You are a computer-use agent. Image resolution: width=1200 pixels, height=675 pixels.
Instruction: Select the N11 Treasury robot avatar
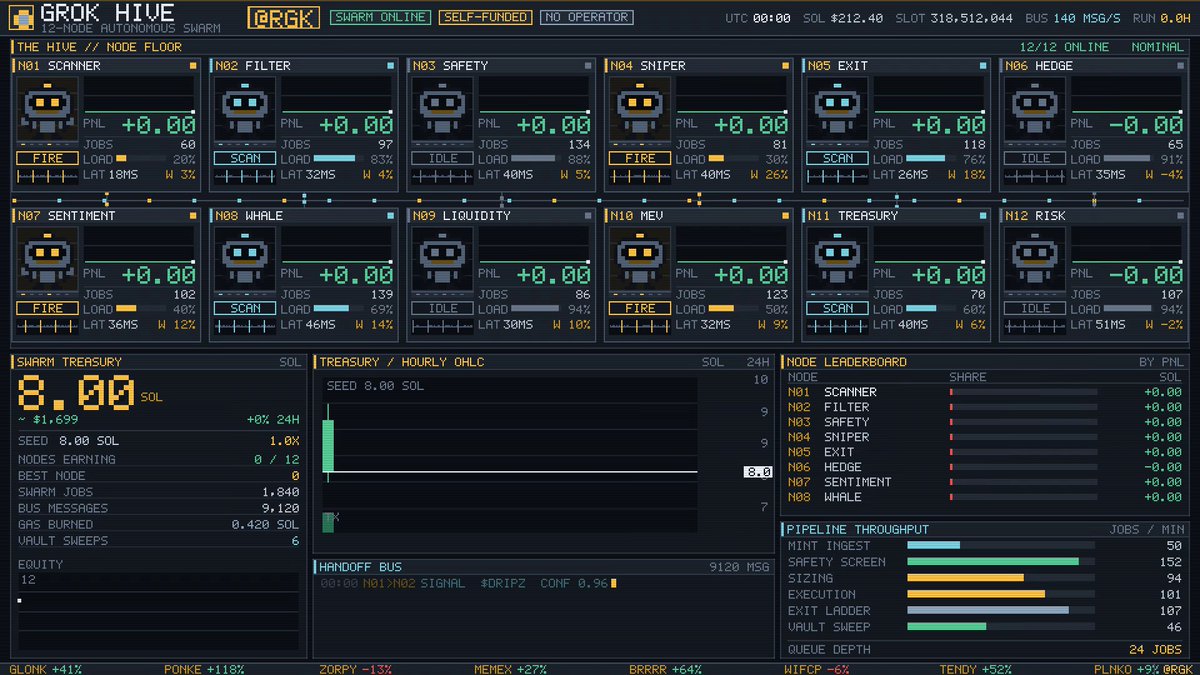click(837, 257)
